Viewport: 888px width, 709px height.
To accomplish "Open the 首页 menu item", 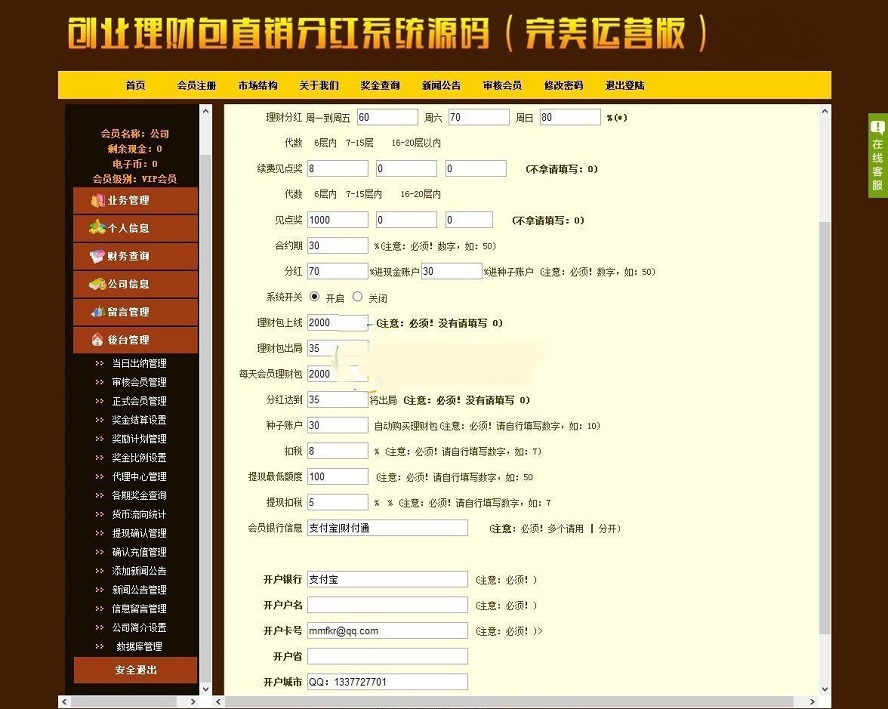I will pos(136,86).
